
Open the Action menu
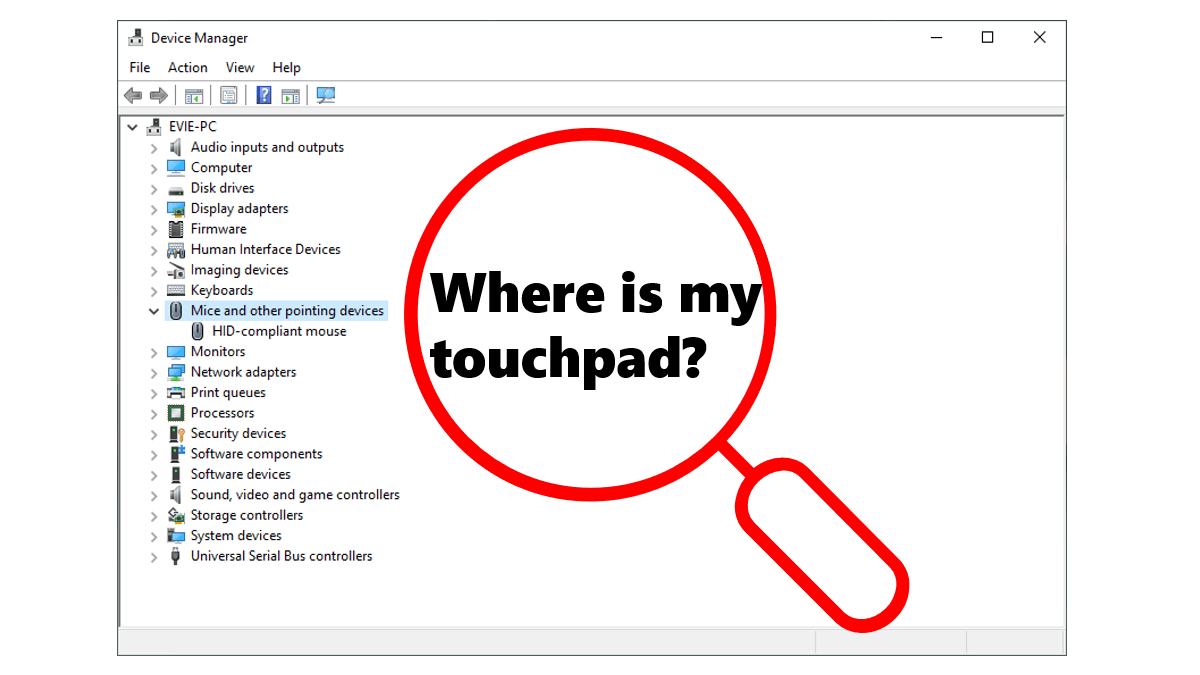point(187,67)
